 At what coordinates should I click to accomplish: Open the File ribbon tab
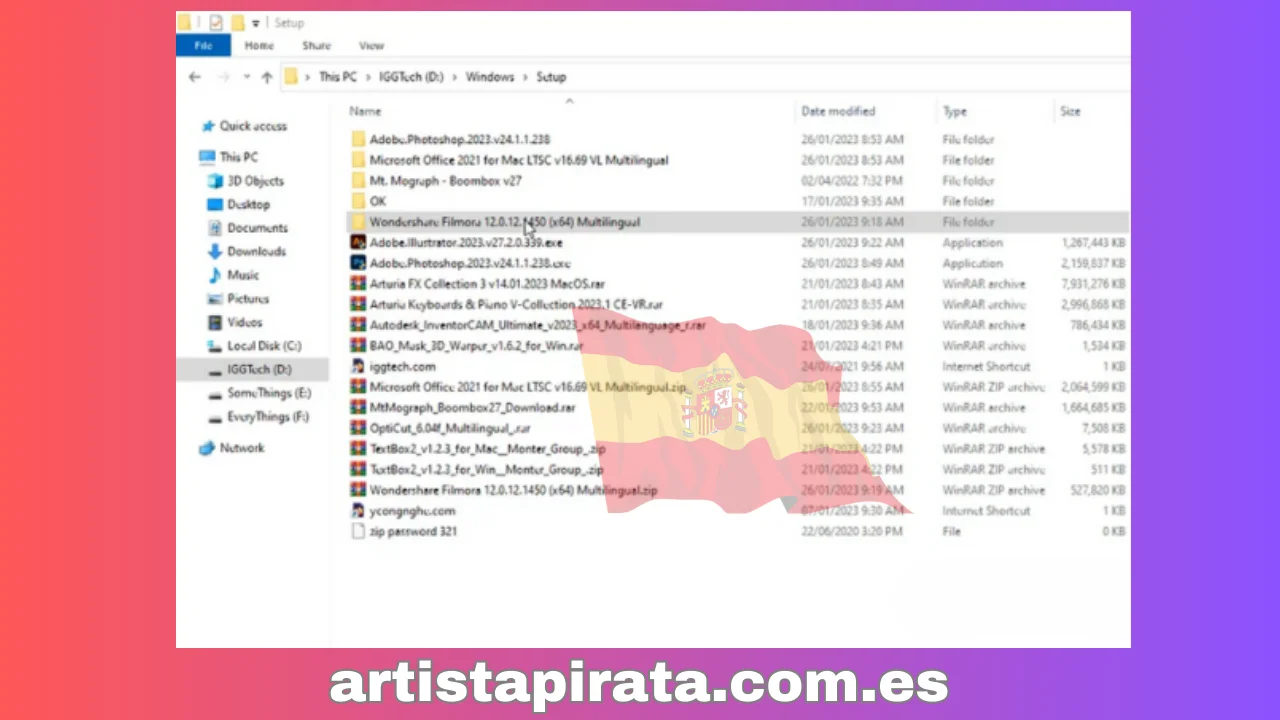pos(203,45)
